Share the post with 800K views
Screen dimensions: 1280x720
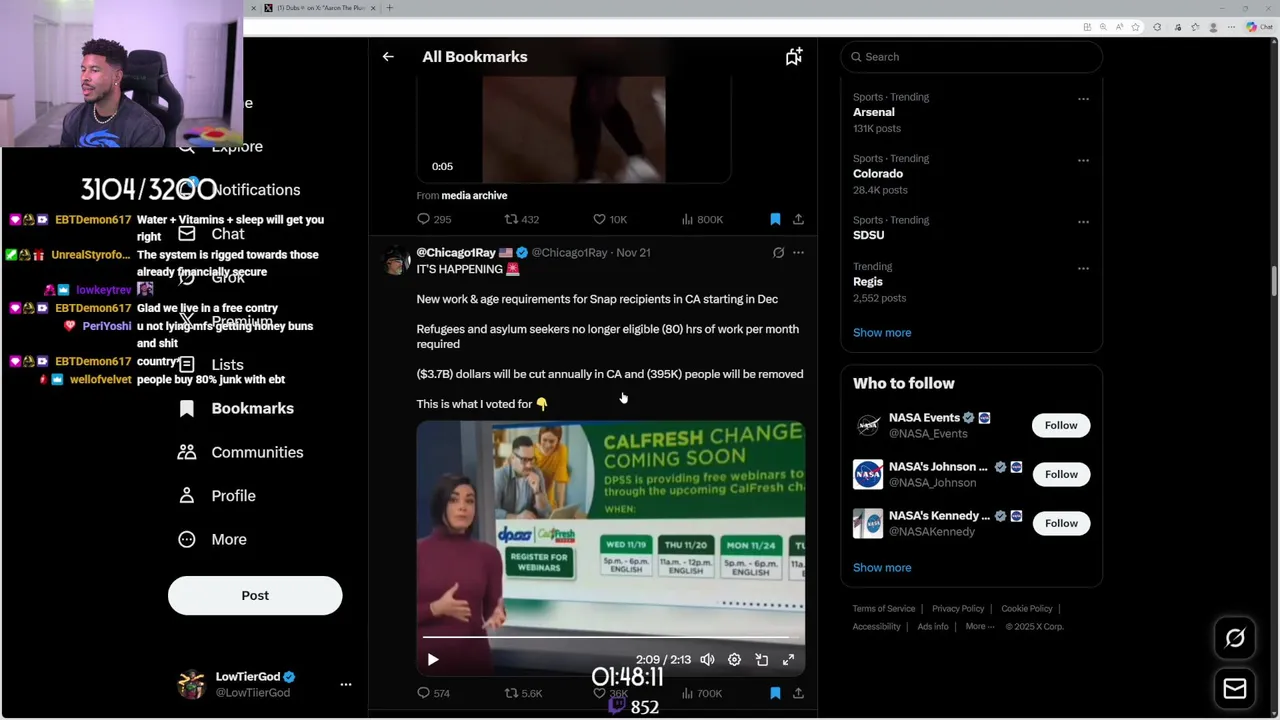[x=798, y=219]
